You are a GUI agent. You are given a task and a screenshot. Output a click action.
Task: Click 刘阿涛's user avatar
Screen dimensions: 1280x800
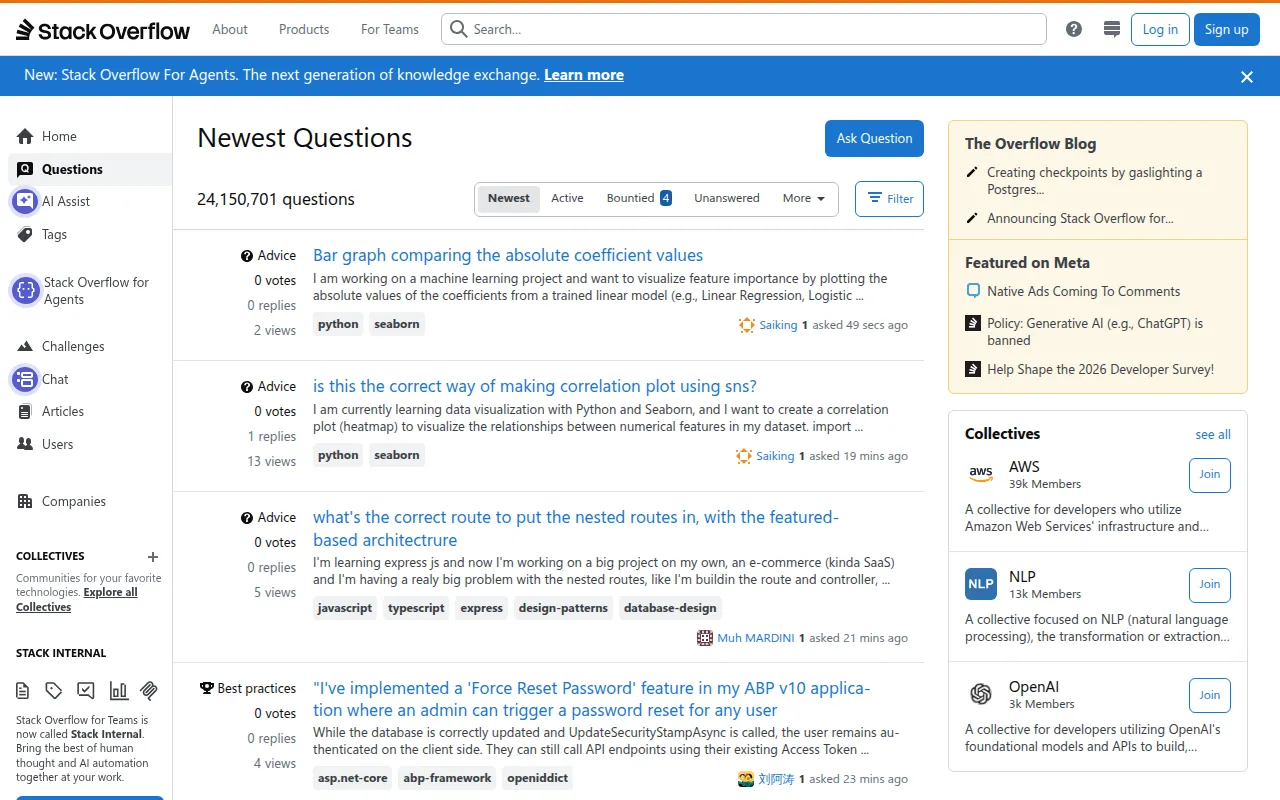745,779
